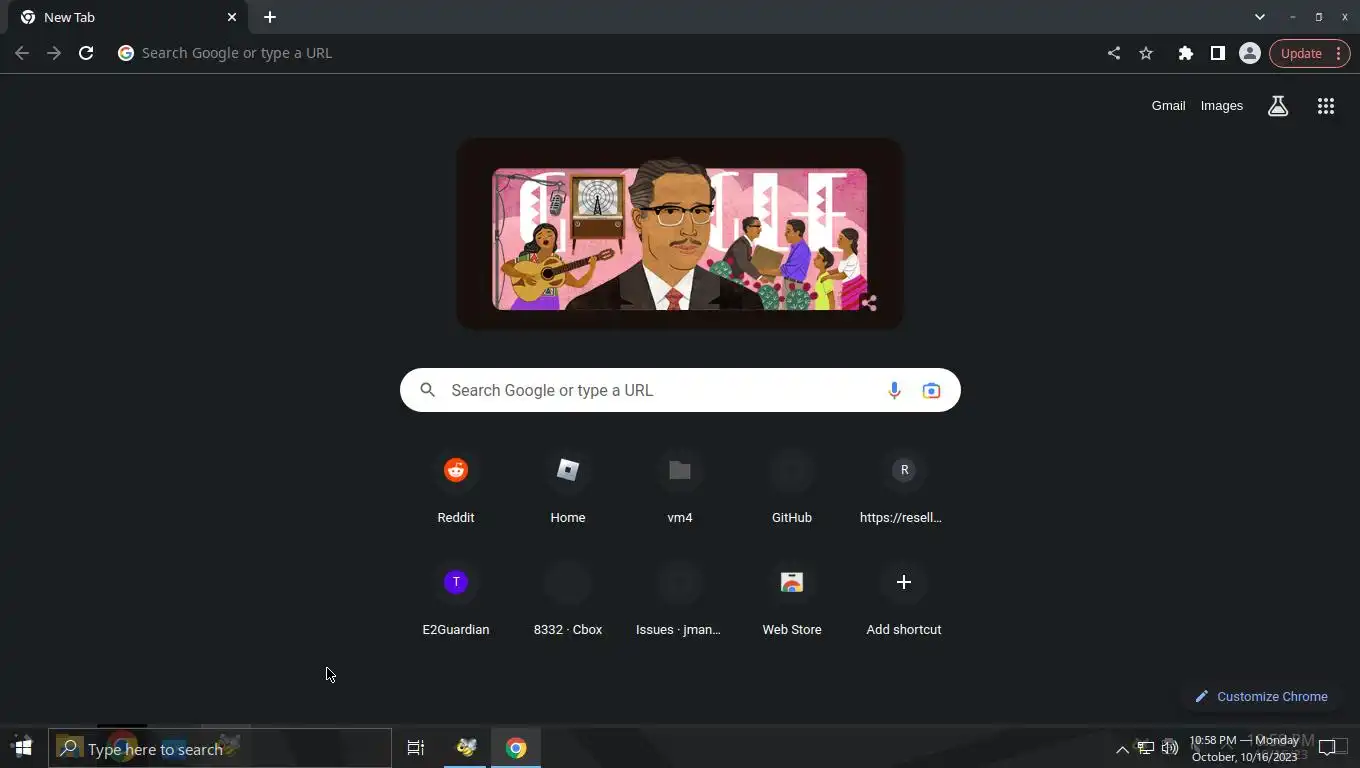Close the New Tab tab

pos(232,17)
